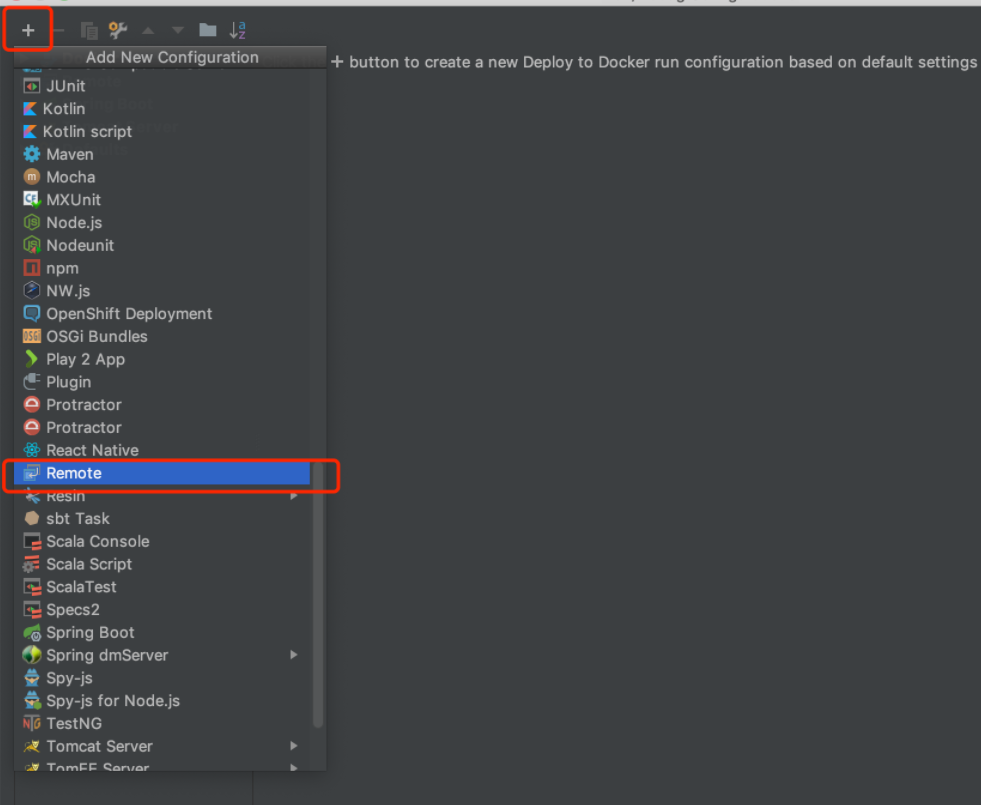981x805 pixels.
Task: Click the OSGi Bundles icon
Action: point(31,337)
